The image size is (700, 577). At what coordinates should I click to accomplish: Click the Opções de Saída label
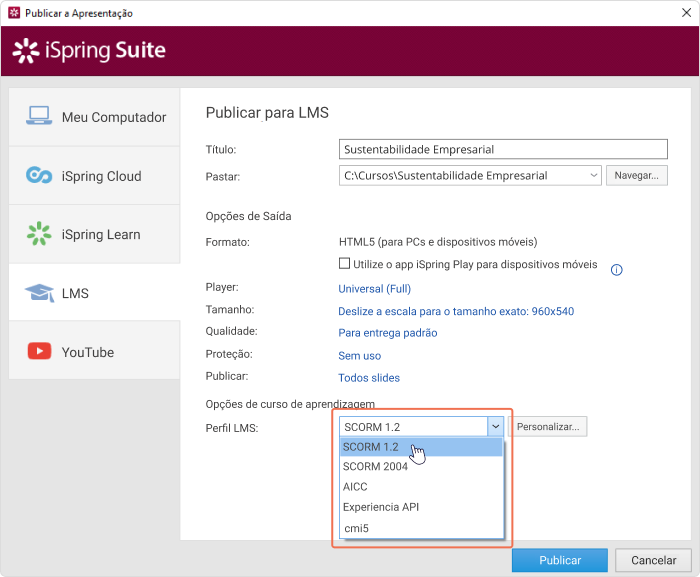(x=248, y=216)
